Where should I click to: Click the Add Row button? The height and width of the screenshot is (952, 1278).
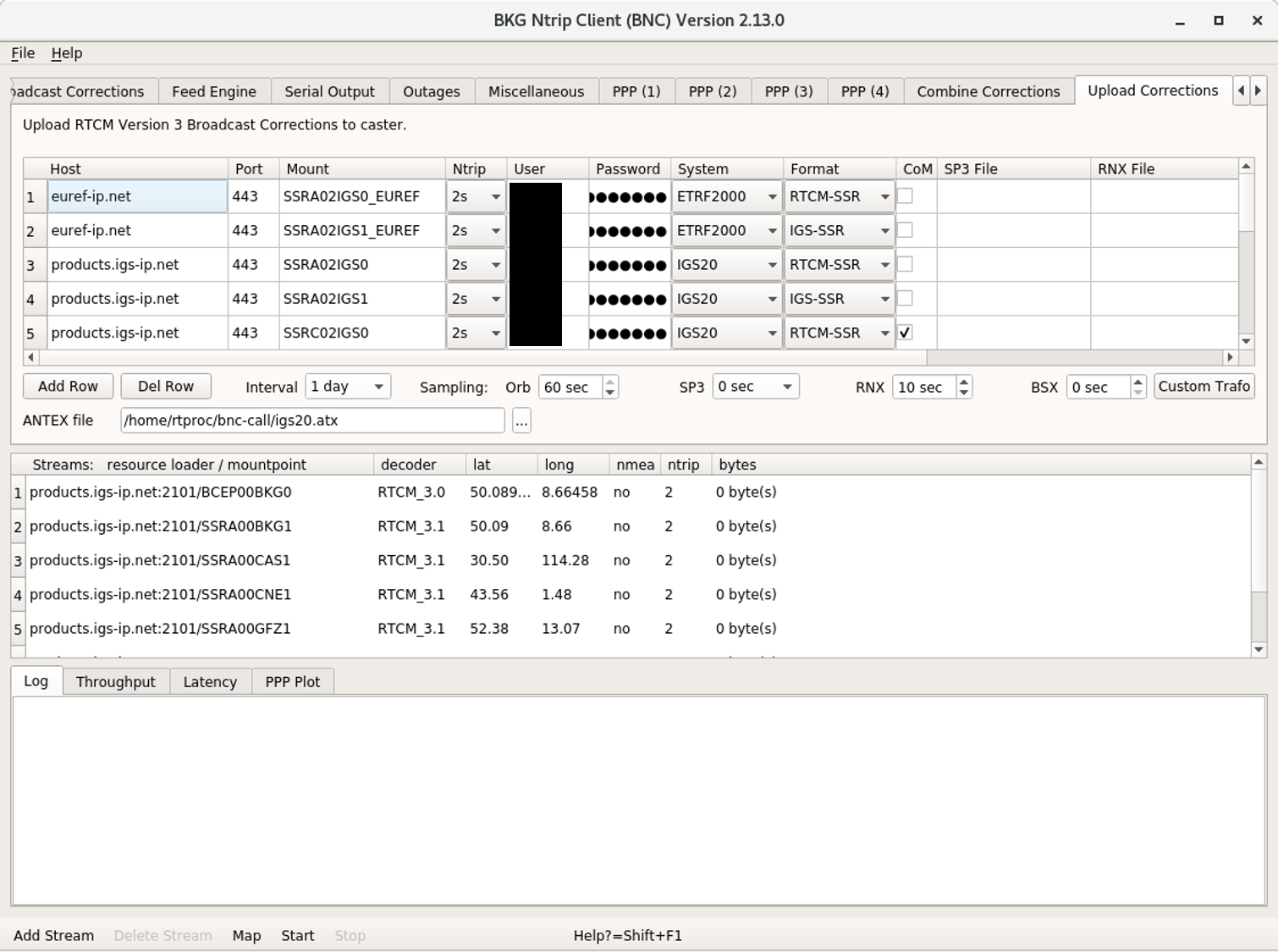68,387
